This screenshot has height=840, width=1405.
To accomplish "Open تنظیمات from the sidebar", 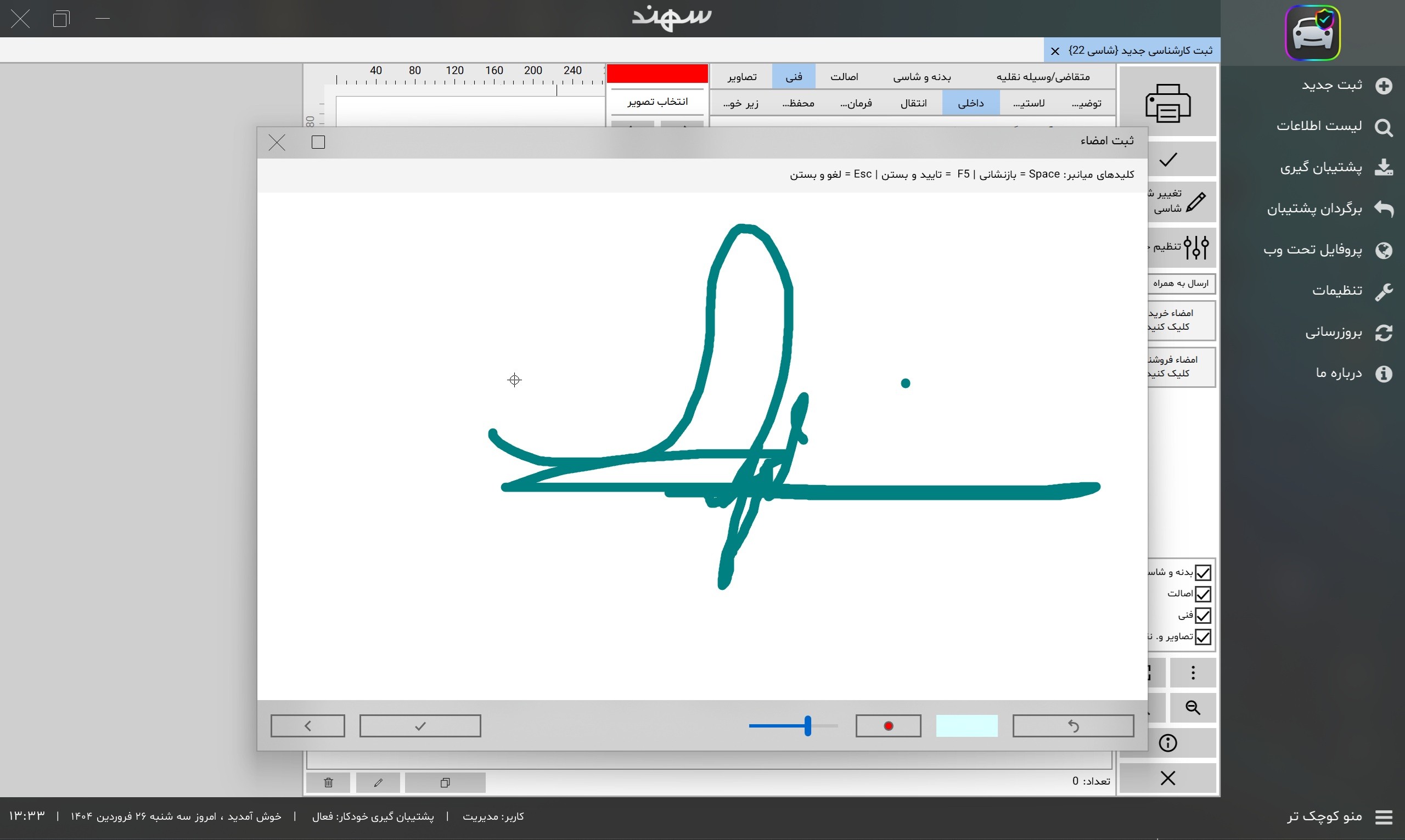I will 1337,290.
